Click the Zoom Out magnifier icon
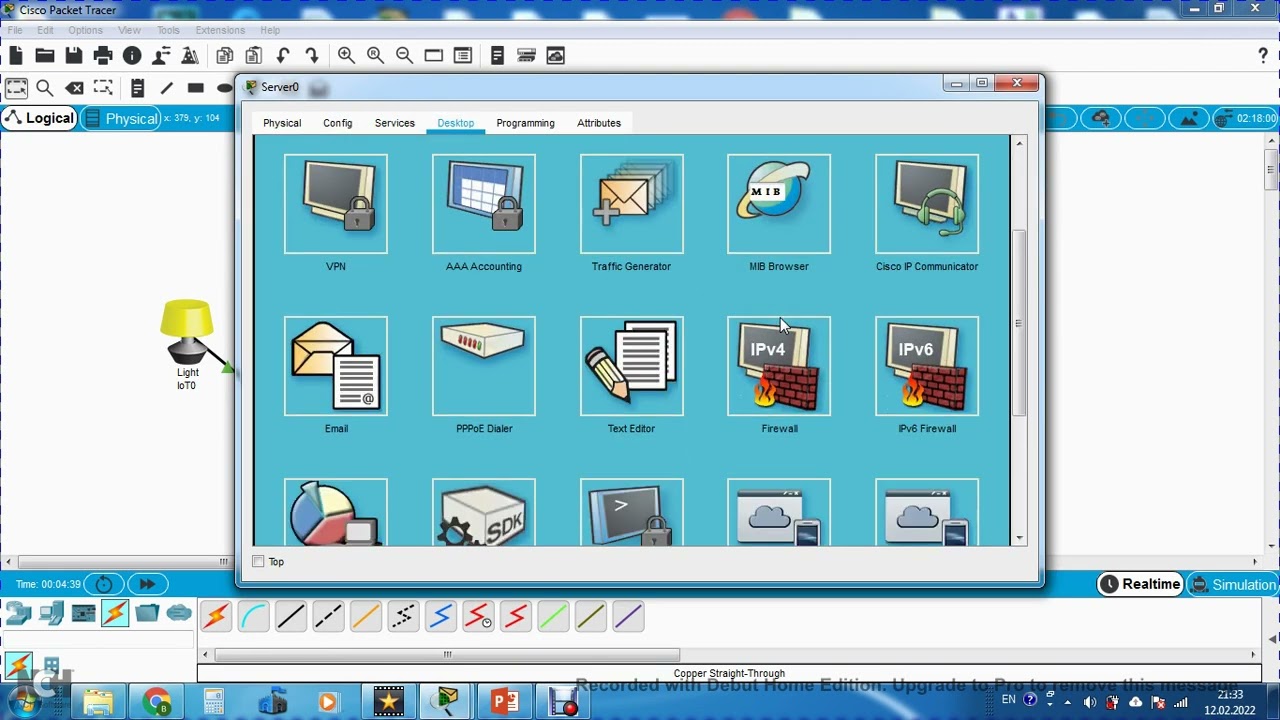 [x=404, y=56]
